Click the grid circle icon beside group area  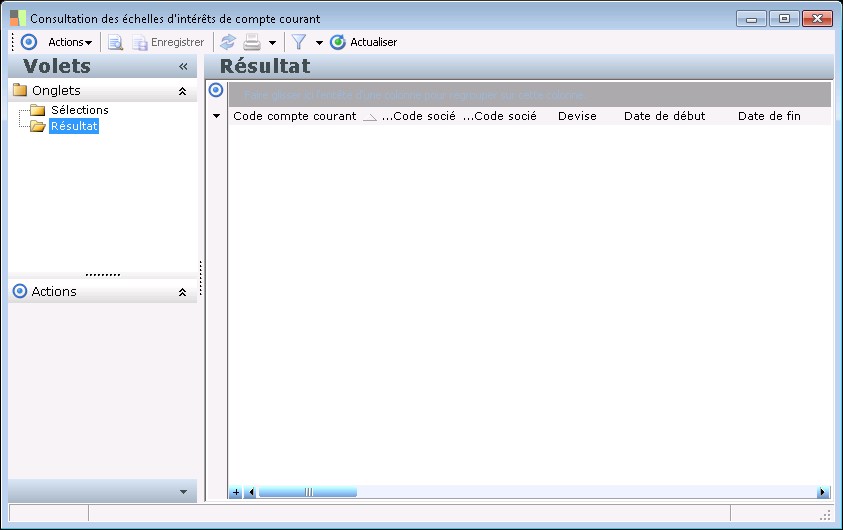click(216, 90)
